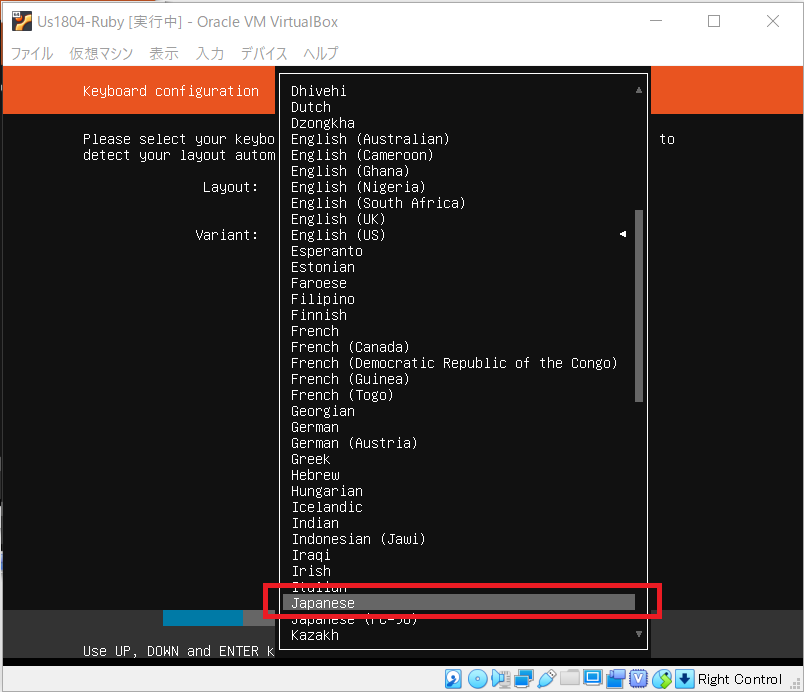Open the デバイス menu
804x692 pixels.
[264, 53]
